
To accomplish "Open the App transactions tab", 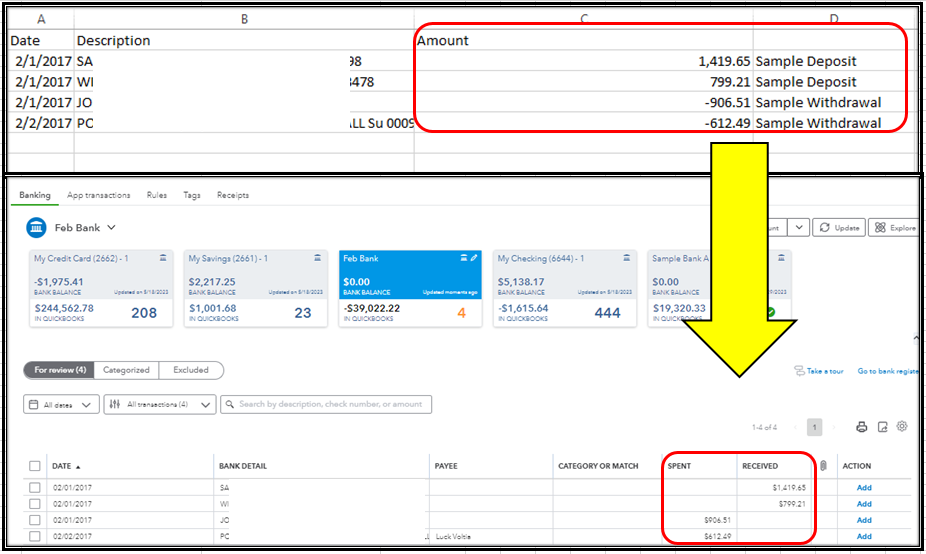I will [x=99, y=195].
